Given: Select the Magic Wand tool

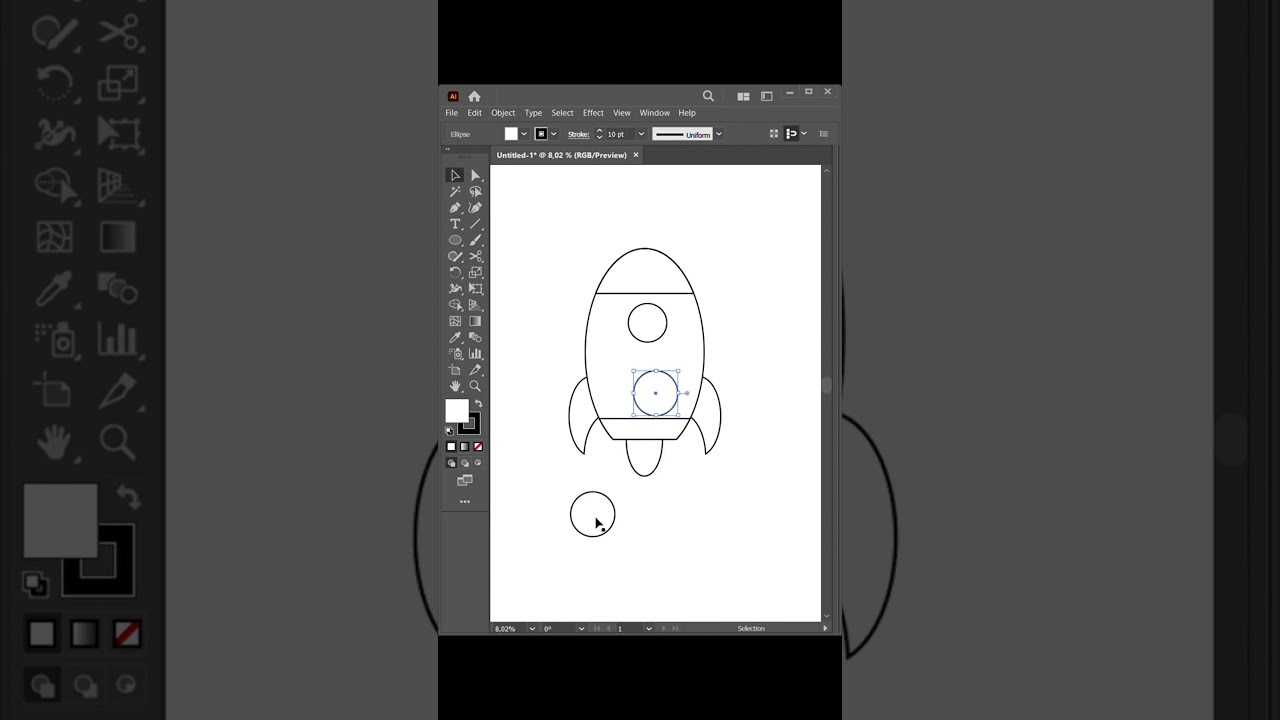Looking at the screenshot, I should coord(455,191).
